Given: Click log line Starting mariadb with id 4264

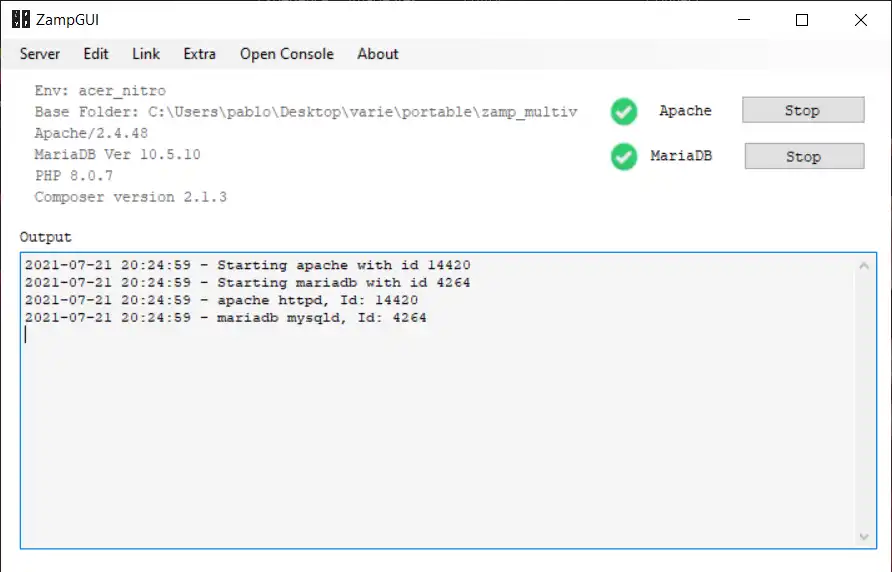Looking at the screenshot, I should [x=247, y=283].
